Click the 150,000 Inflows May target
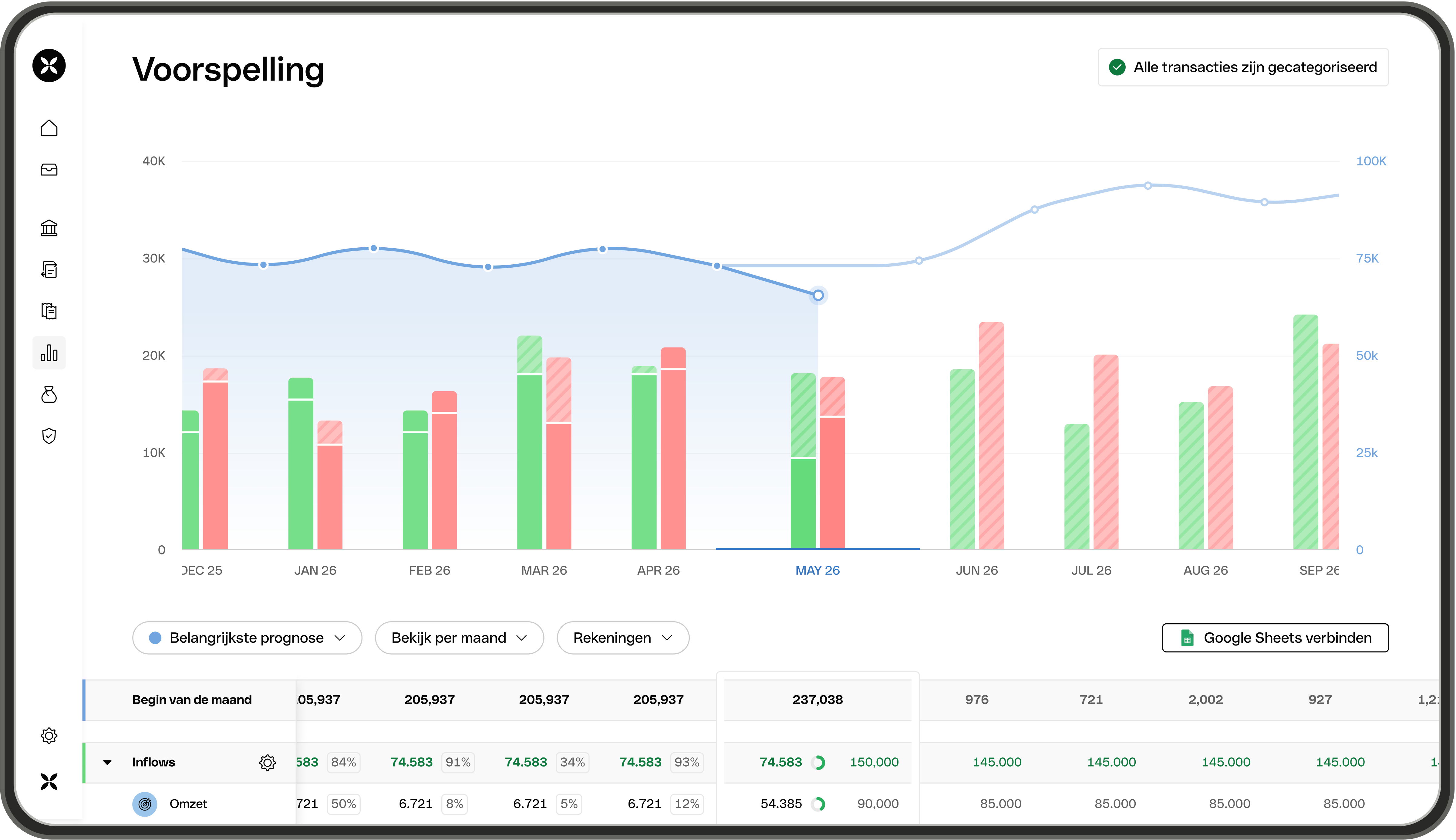This screenshot has height=840, width=1456. click(x=874, y=762)
